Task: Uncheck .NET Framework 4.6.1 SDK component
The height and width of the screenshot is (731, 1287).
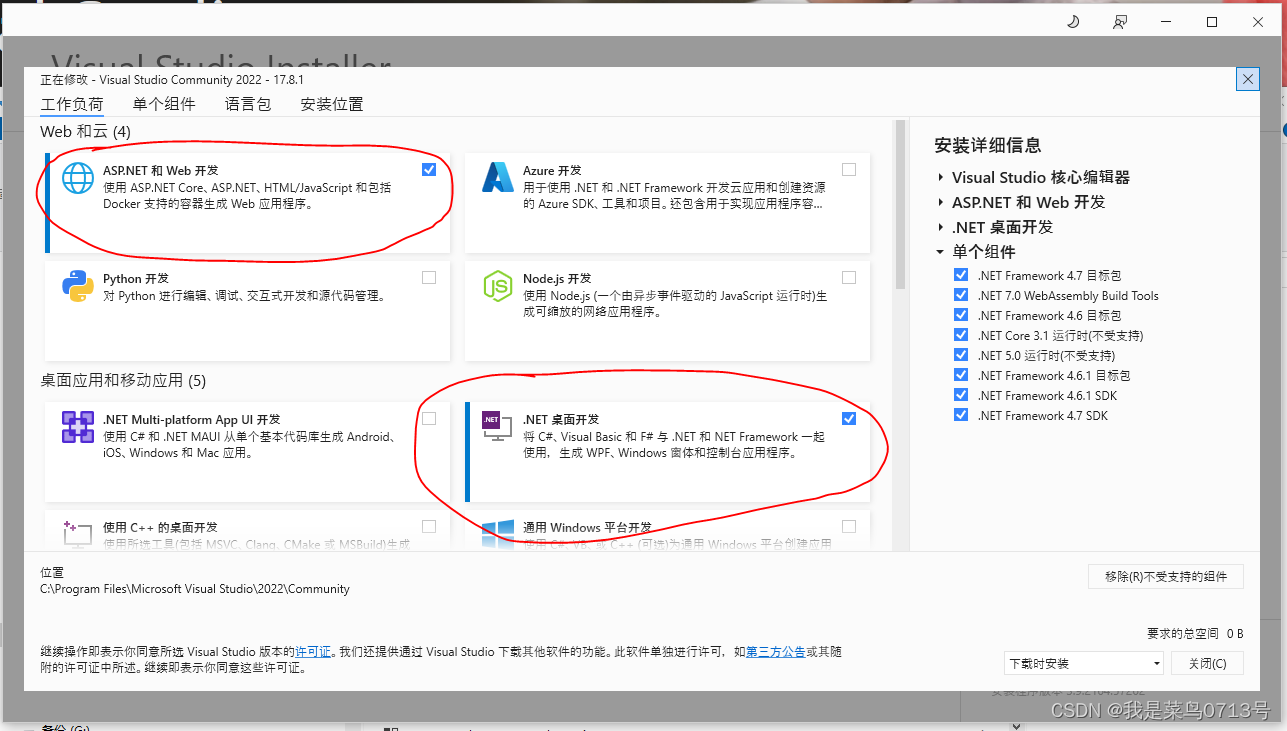Action: pyautogui.click(x=961, y=395)
